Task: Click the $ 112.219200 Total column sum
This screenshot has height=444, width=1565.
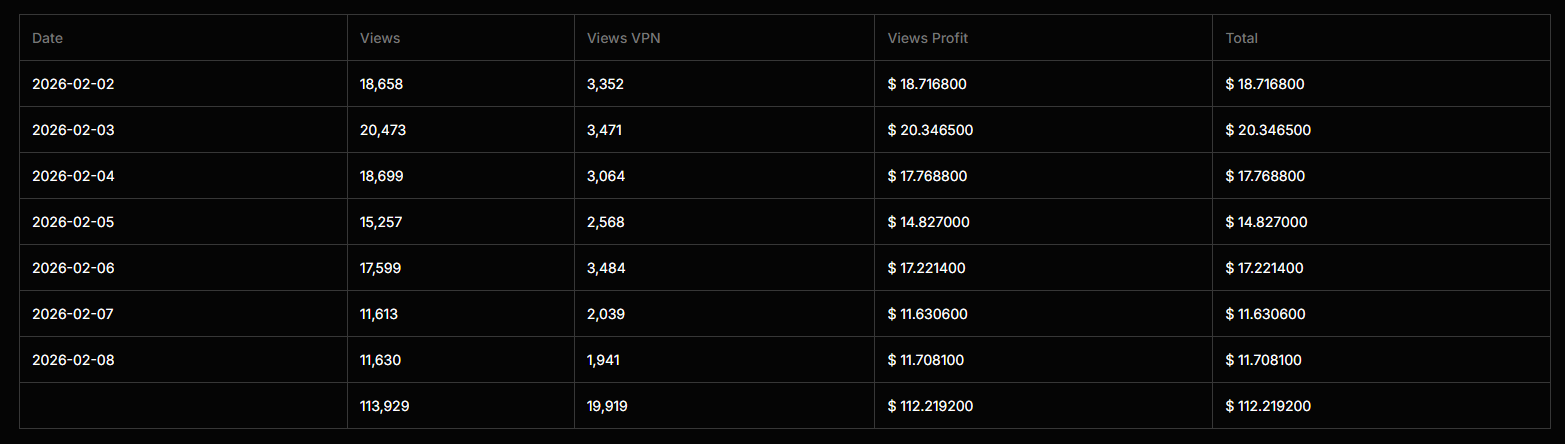Action: (x=1269, y=406)
